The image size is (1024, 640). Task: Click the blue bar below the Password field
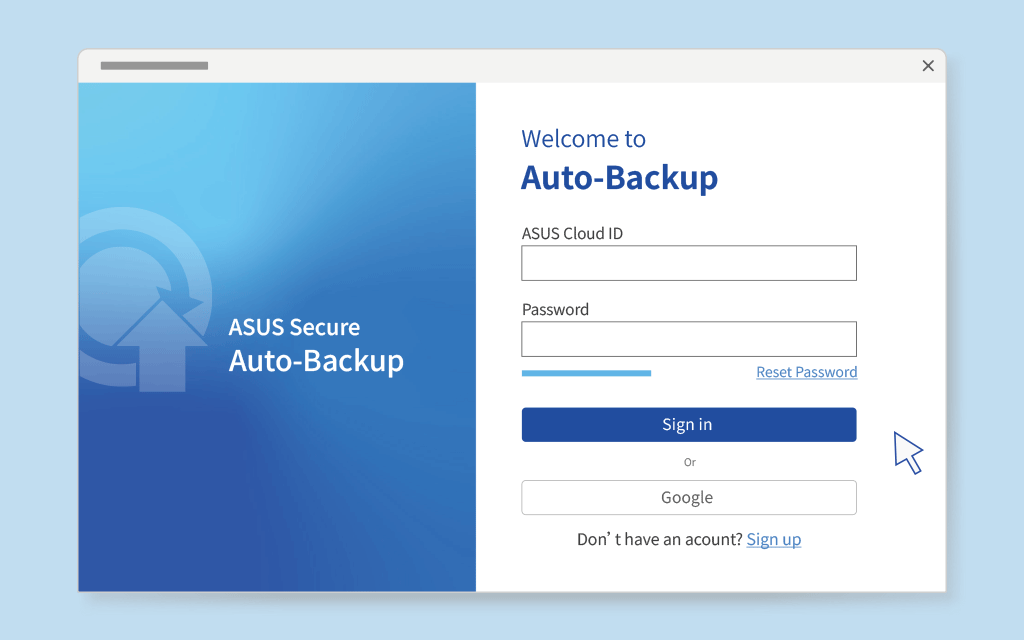586,374
